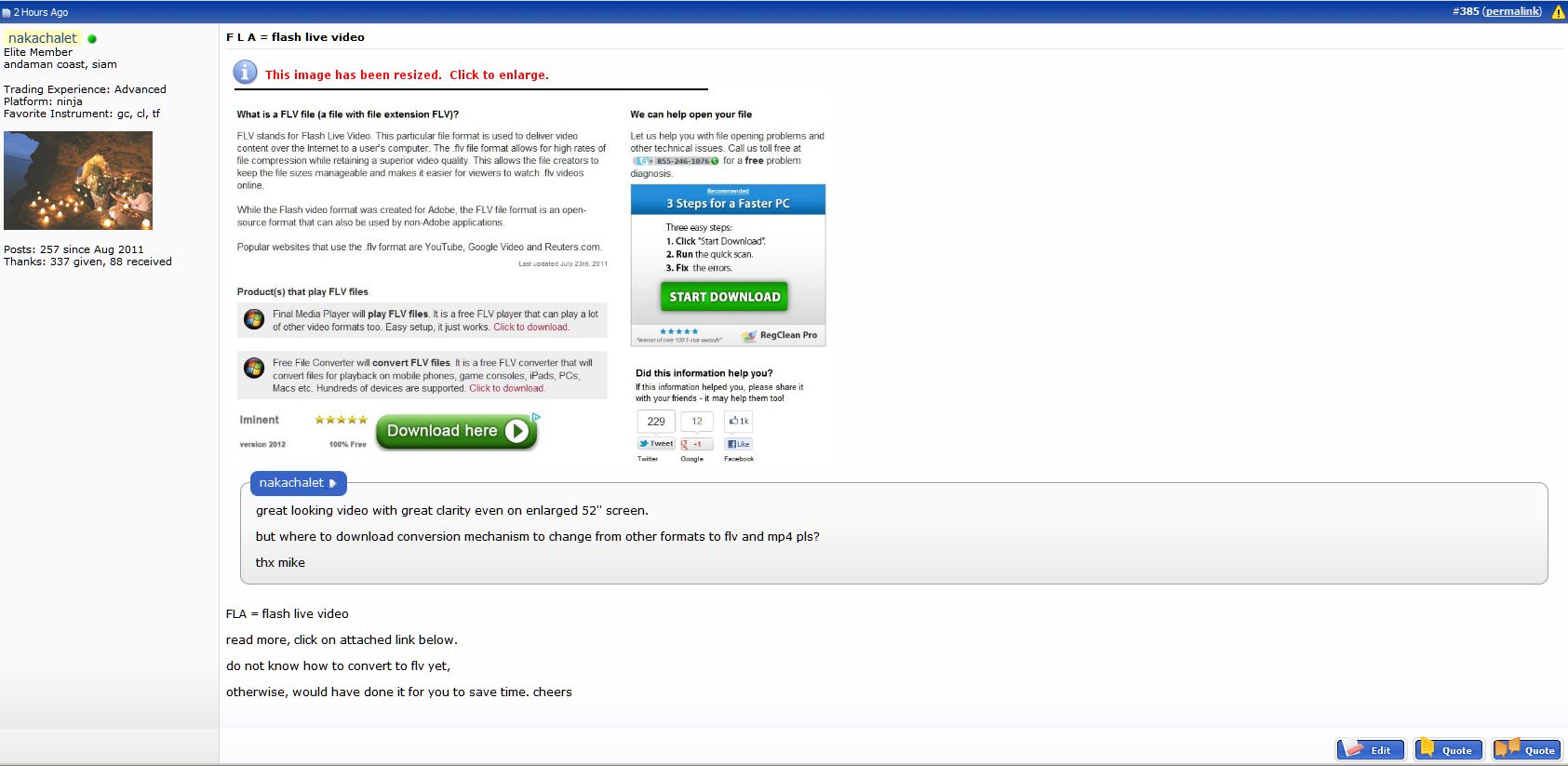Click the "F L A = flash live video" post title
The height and width of the screenshot is (766, 1568).
click(x=296, y=37)
